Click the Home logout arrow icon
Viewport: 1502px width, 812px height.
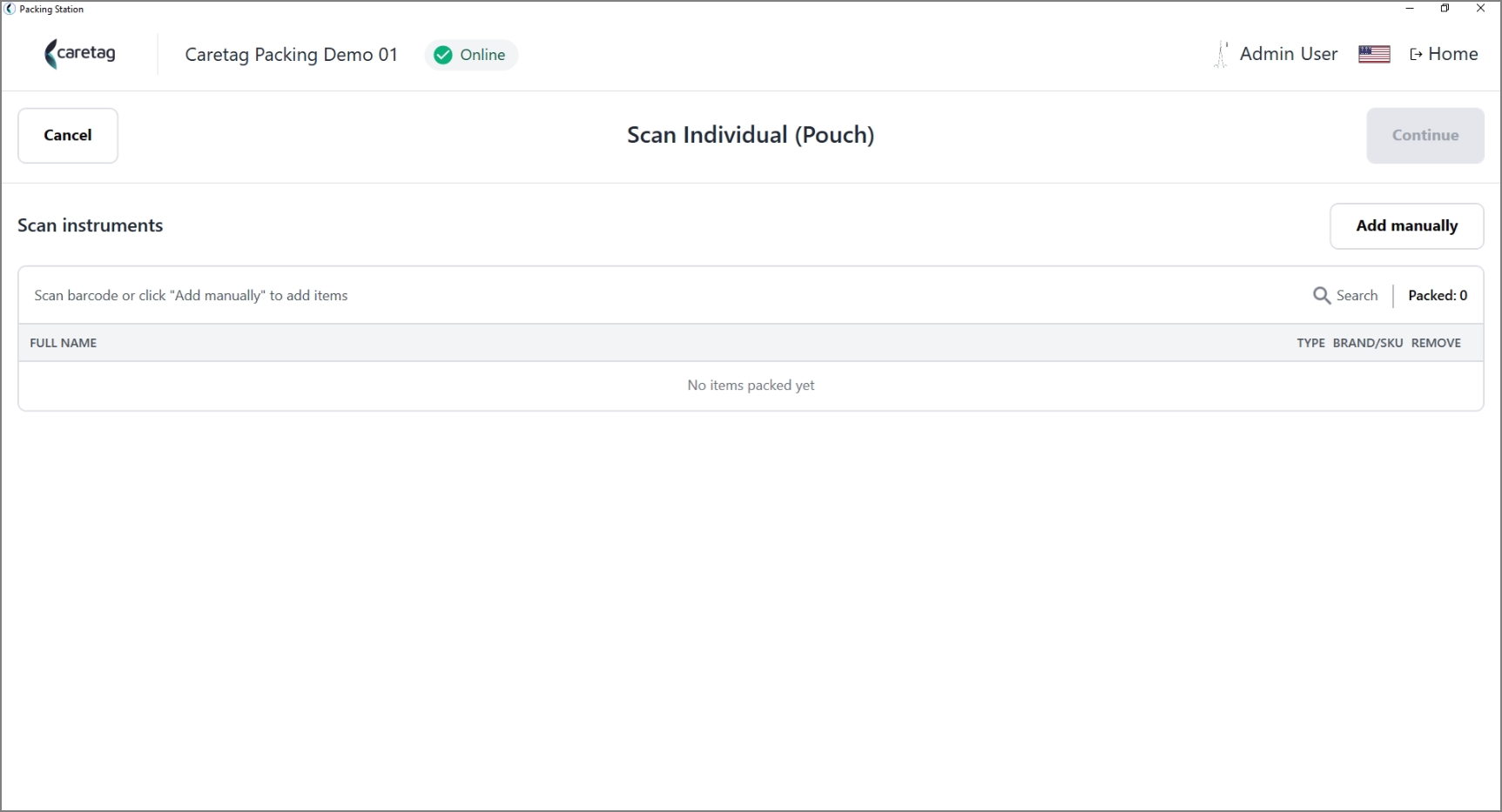[1416, 55]
